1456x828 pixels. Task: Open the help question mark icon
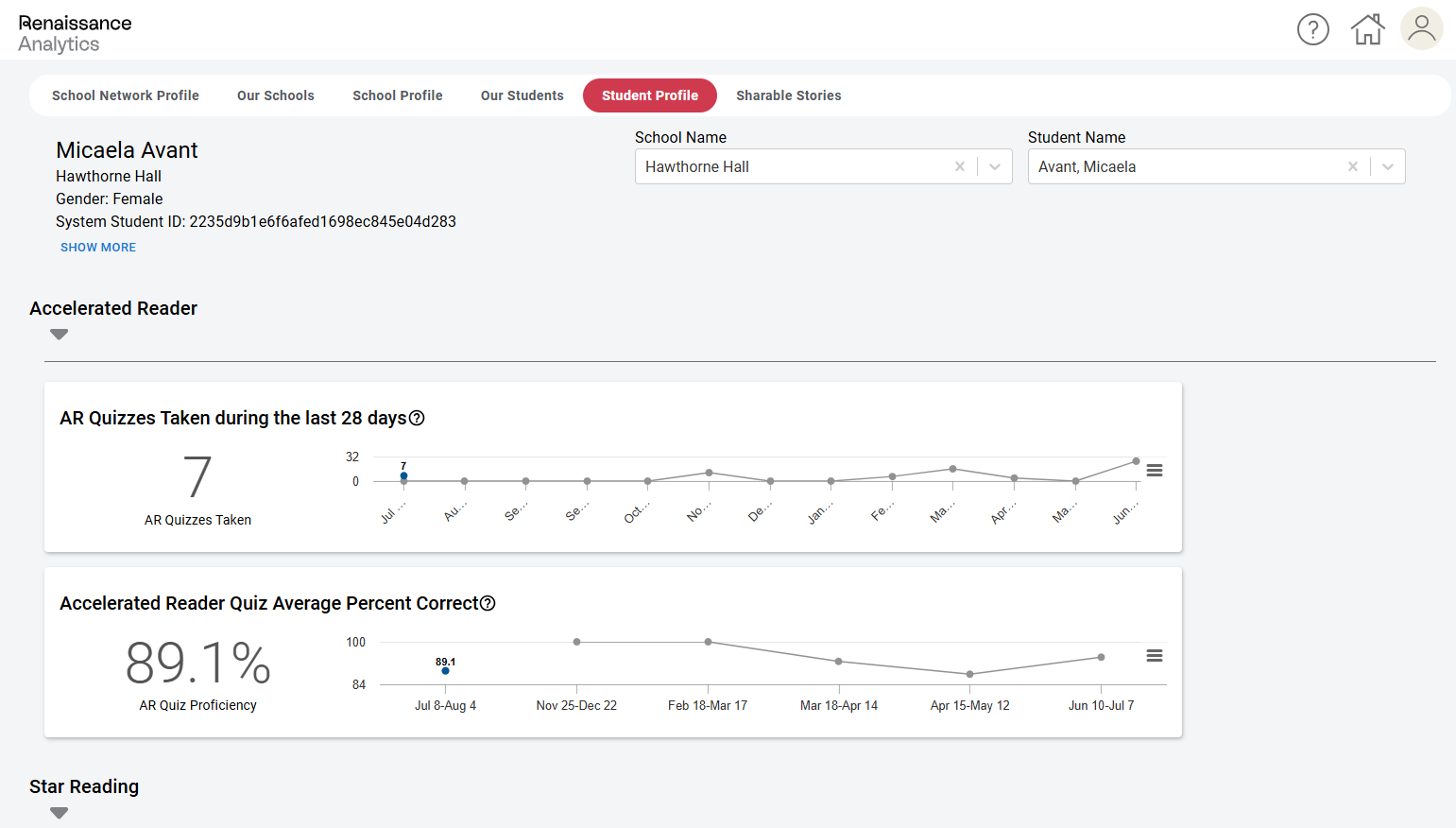[x=1313, y=29]
